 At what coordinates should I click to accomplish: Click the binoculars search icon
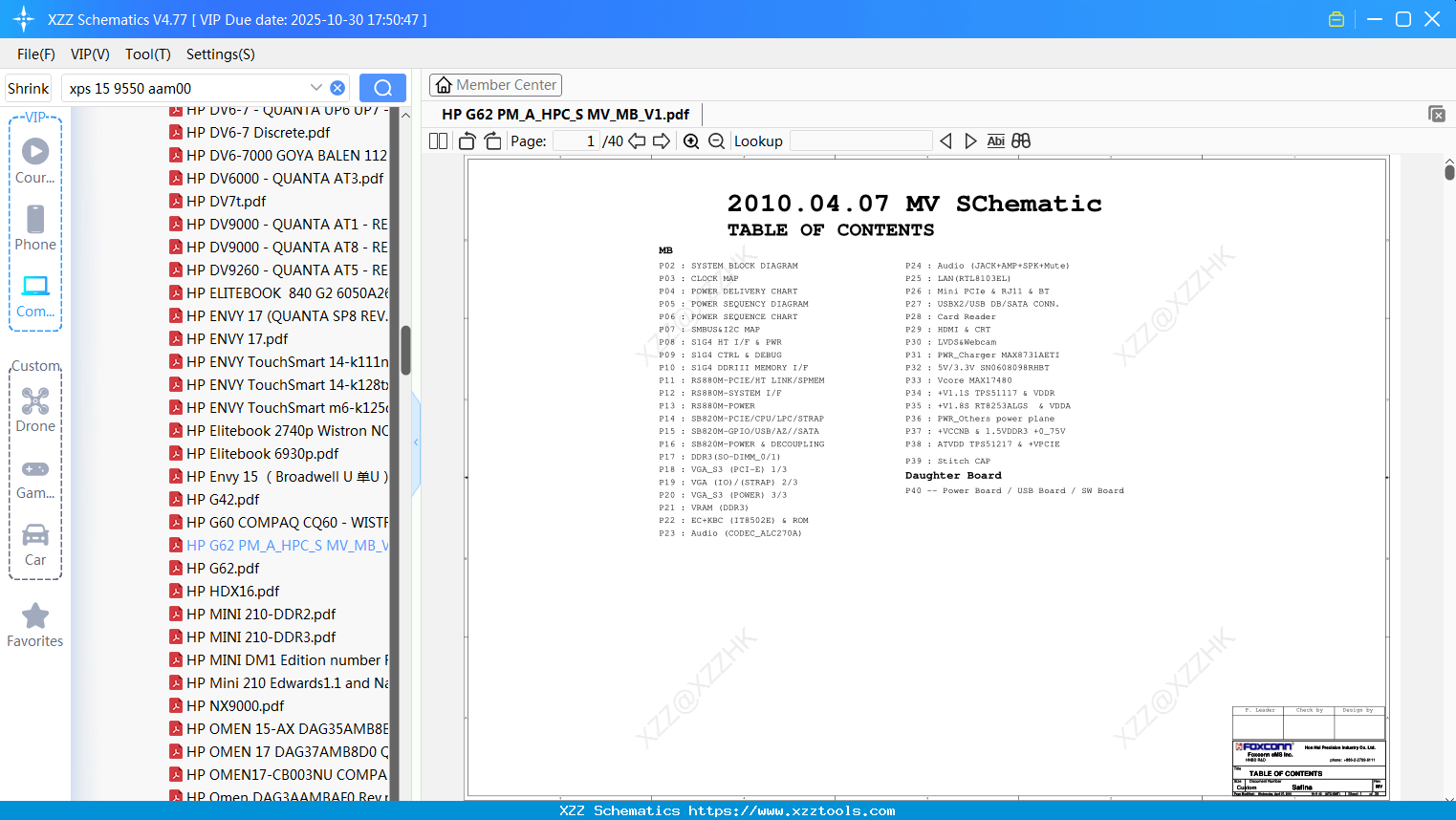pos(1021,141)
